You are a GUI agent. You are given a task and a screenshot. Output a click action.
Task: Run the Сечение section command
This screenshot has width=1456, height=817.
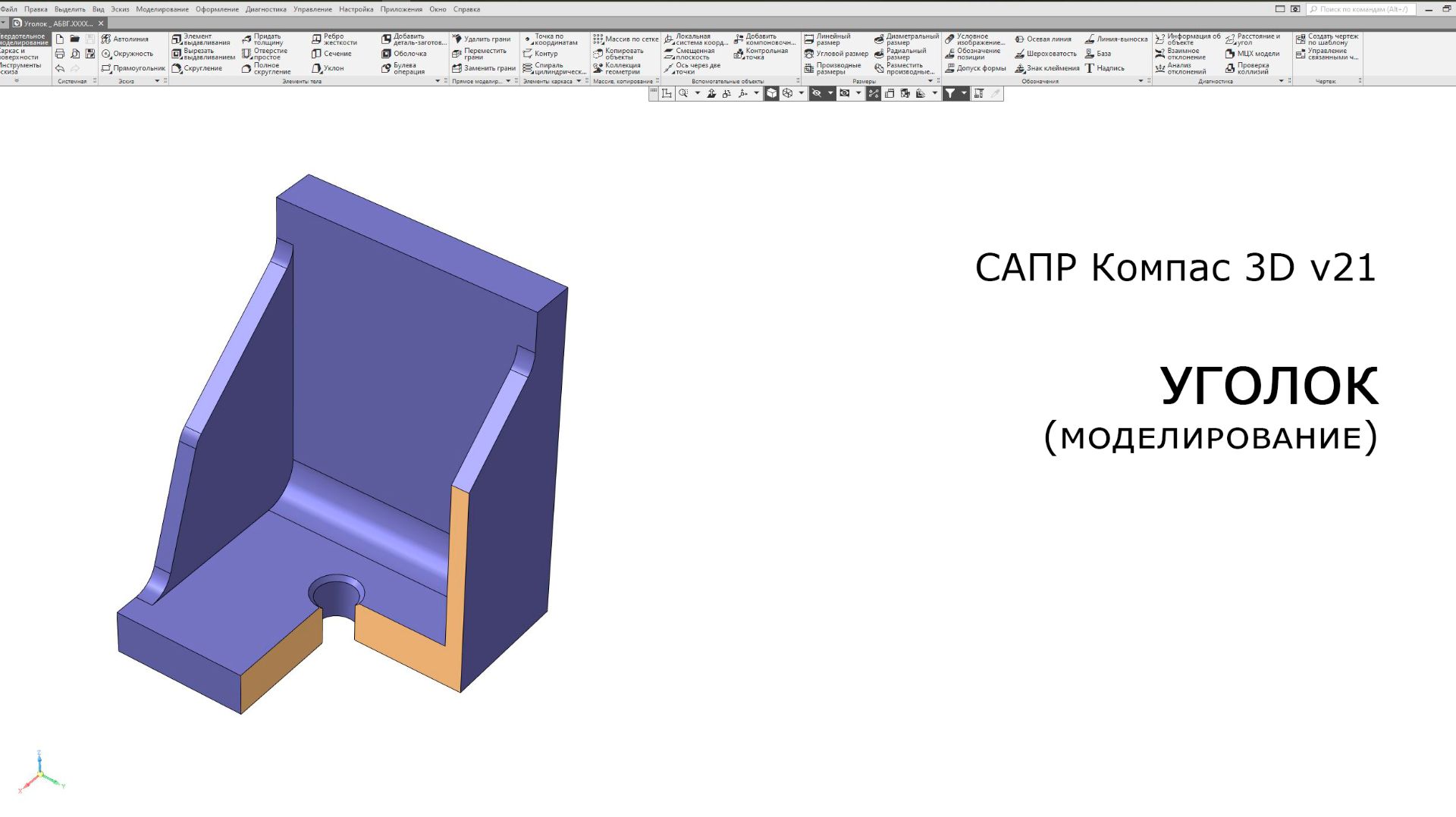pyautogui.click(x=331, y=54)
